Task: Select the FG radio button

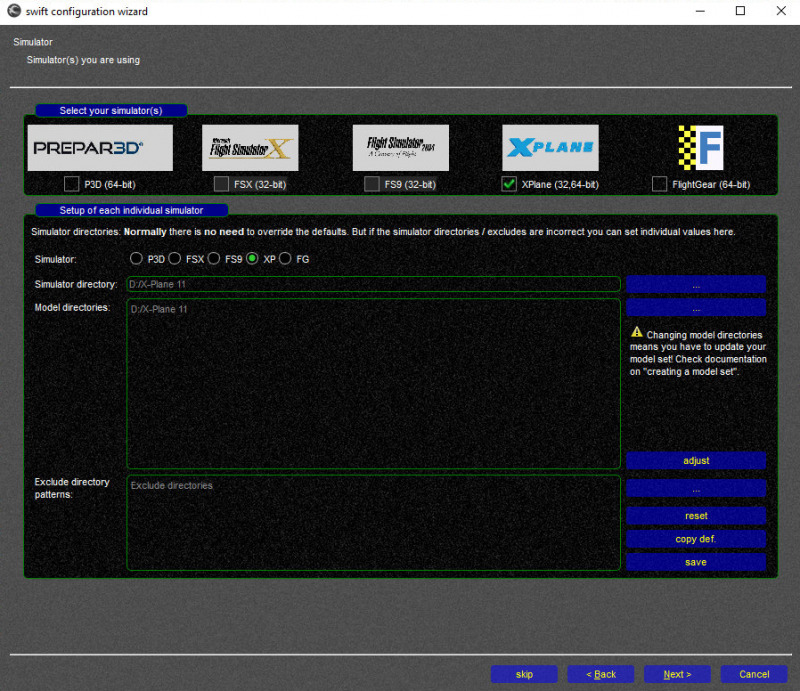Action: point(287,258)
